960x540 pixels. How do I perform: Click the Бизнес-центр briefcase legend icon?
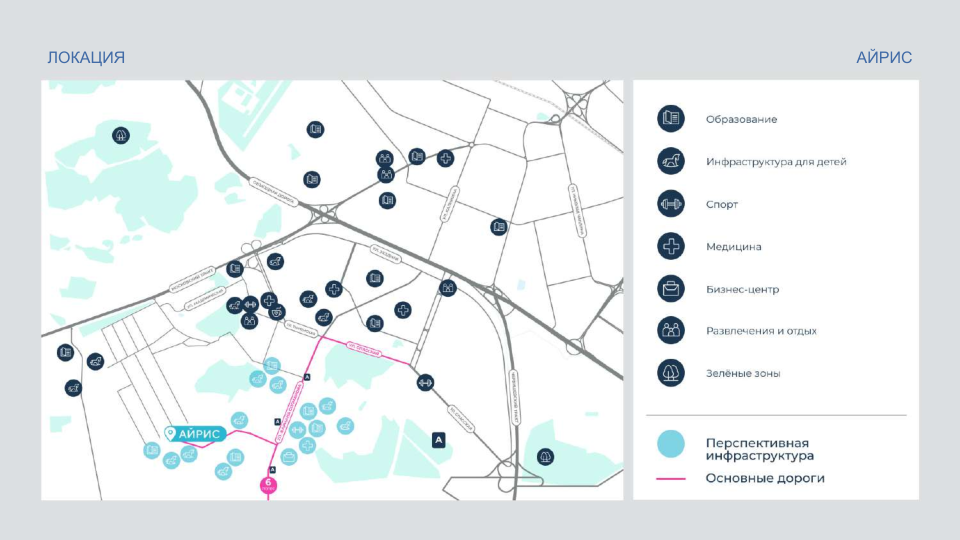click(669, 289)
